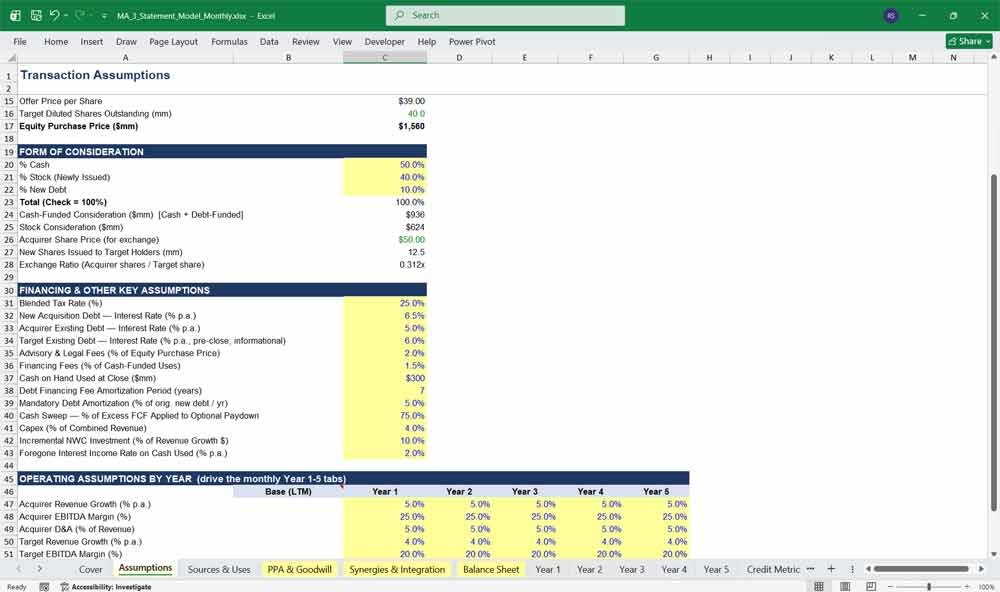The height and width of the screenshot is (592, 1000).
Task: Click the Share button
Action: (x=969, y=41)
